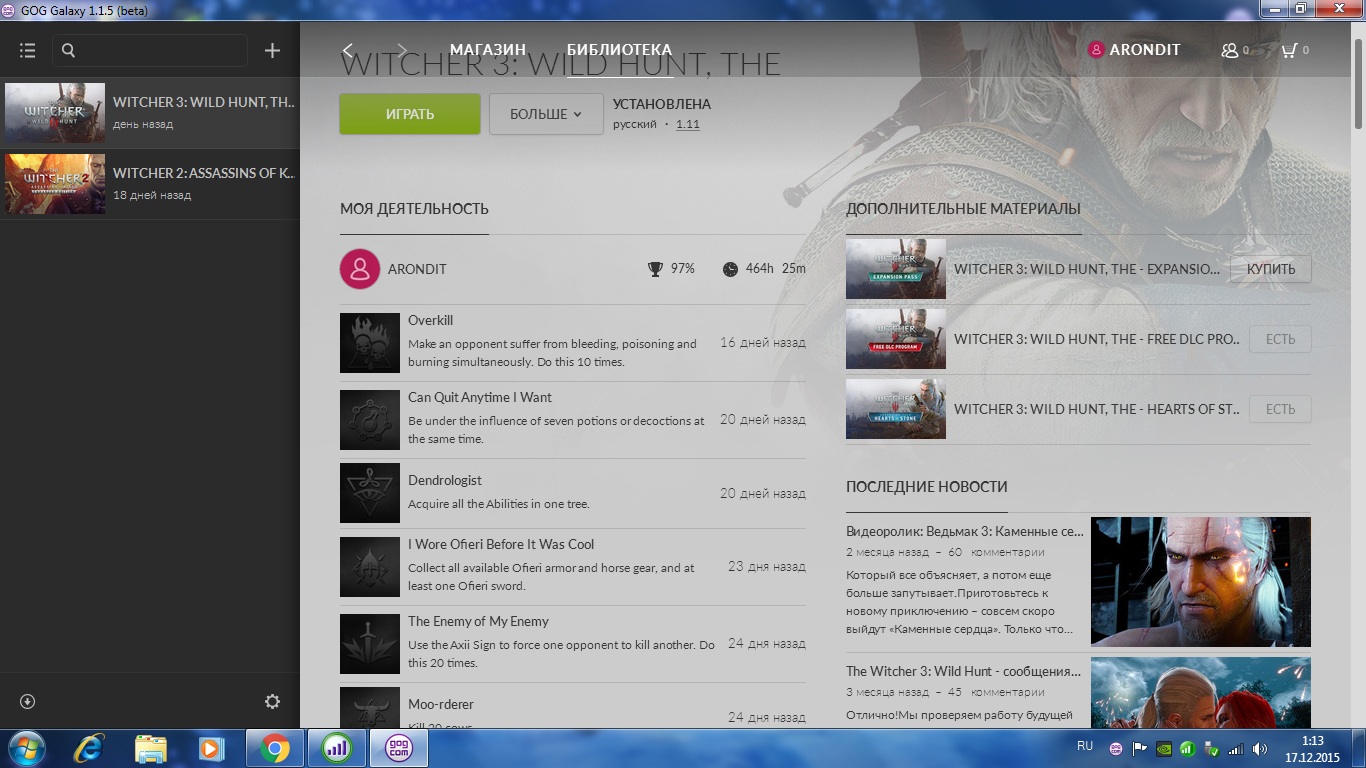Launch Internet Explorer from the taskbar
Image resolution: width=1366 pixels, height=768 pixels.
[x=89, y=748]
